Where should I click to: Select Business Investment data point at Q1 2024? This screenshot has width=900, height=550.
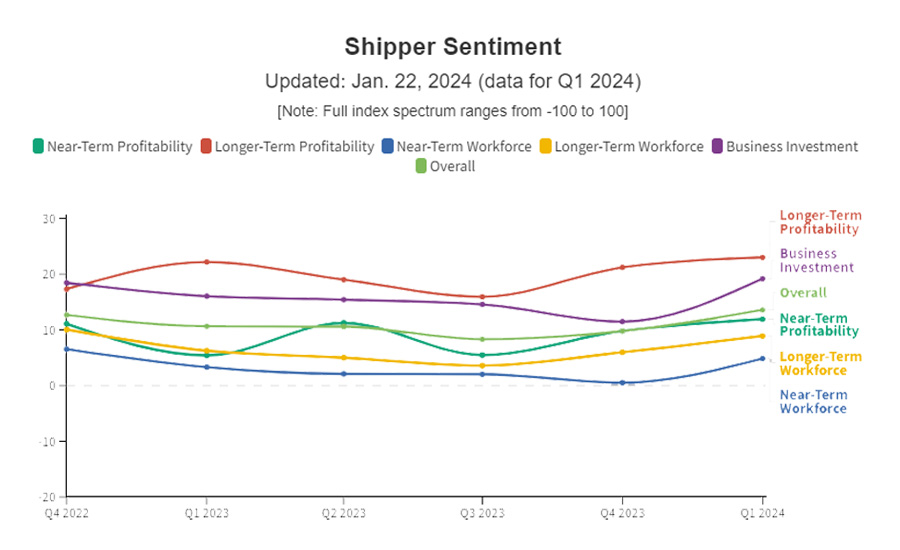tap(762, 279)
